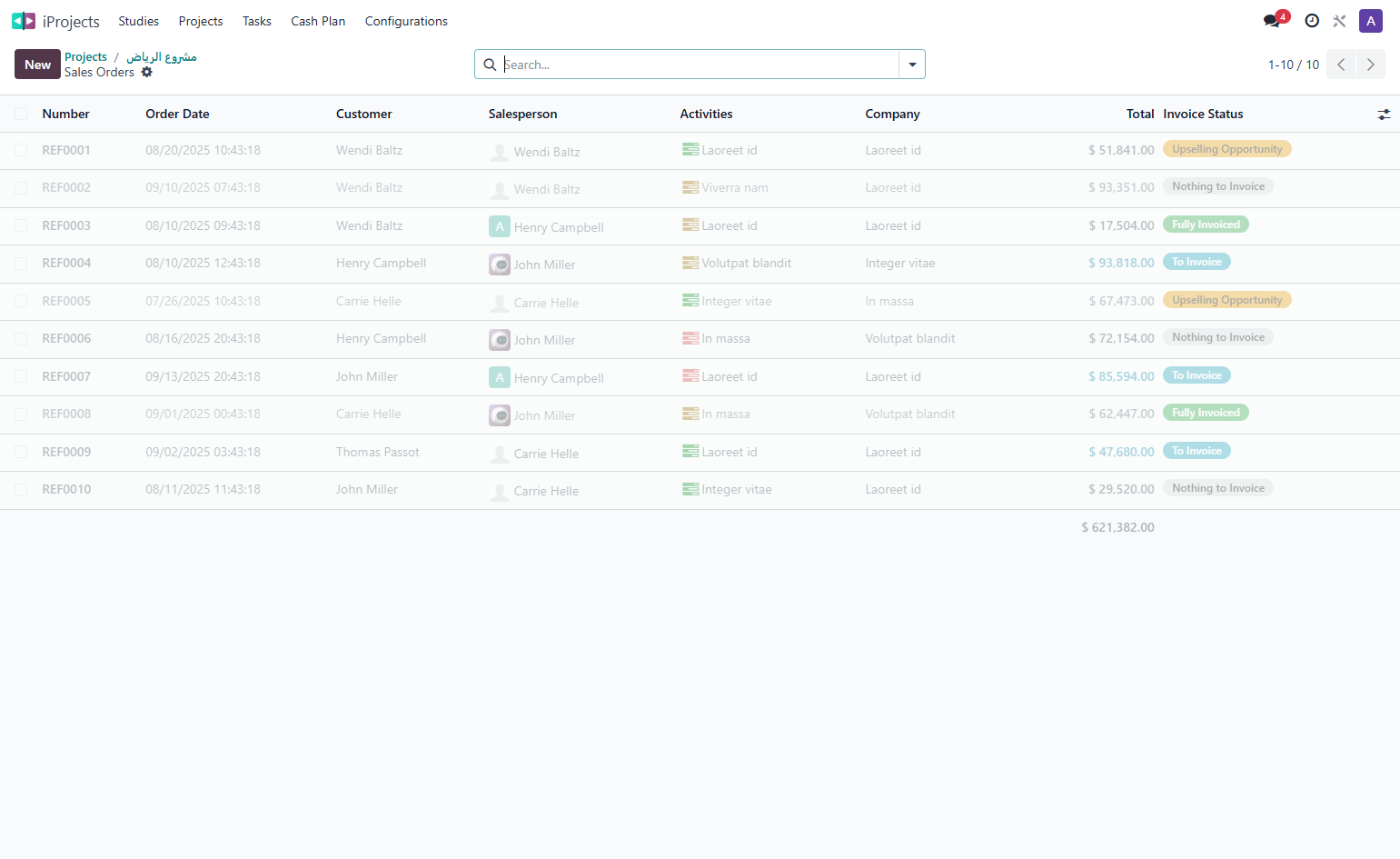Click the iProjects app logo icon
The height and width of the screenshot is (859, 1400).
[24, 21]
